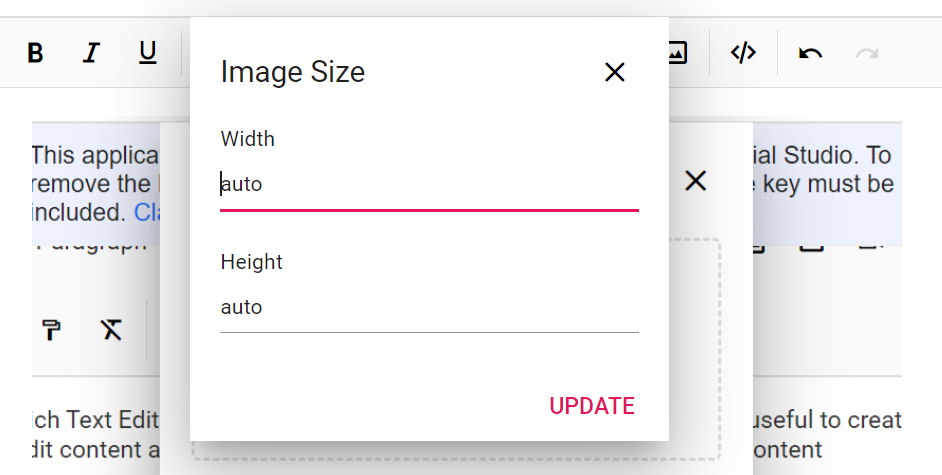Screen dimensions: 942x475
Task: Click the insert image toolbar icon
Action: (x=677, y=53)
